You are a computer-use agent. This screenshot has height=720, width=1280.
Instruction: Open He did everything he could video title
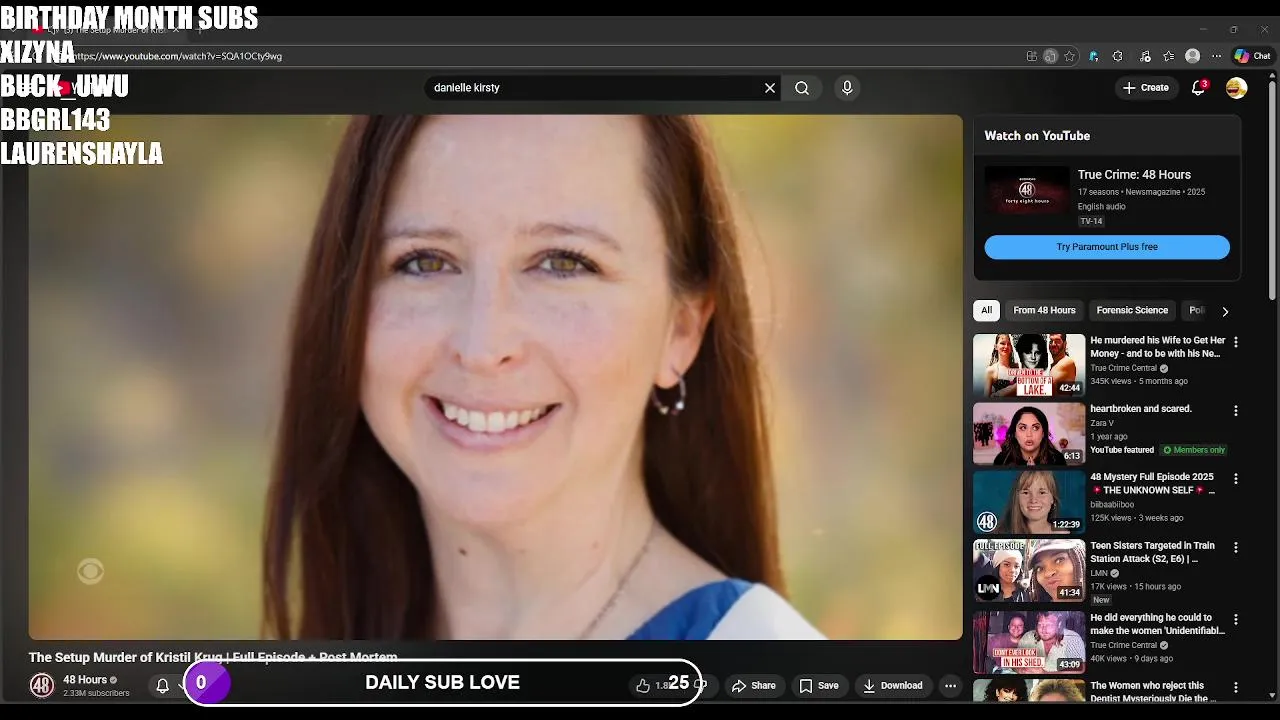click(1158, 624)
